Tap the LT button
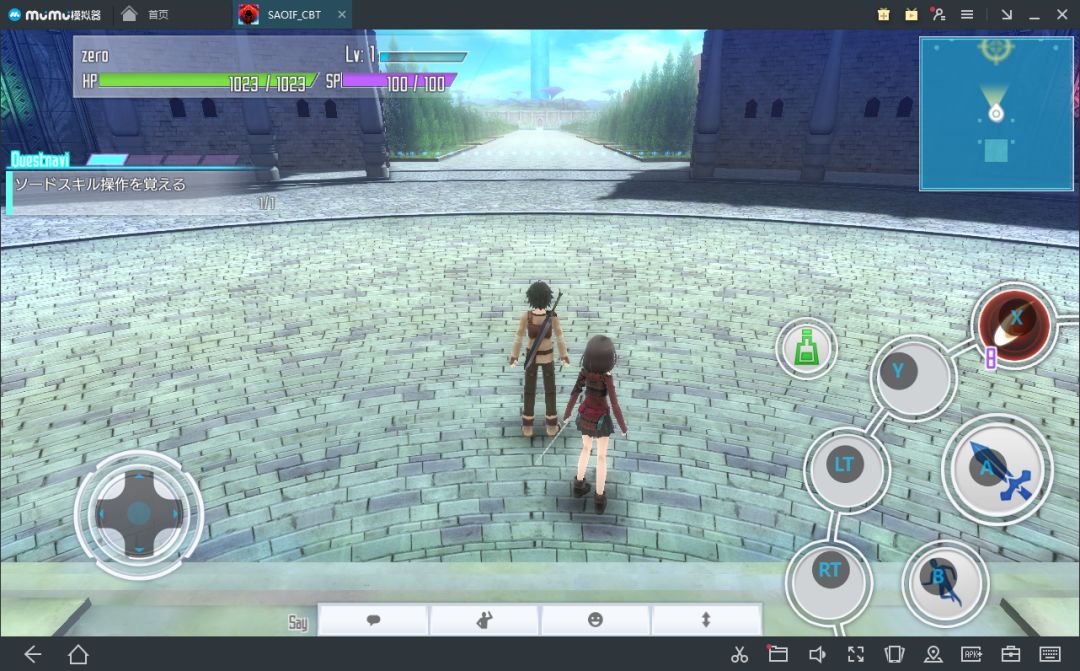Viewport: 1080px width, 671px height. [x=847, y=469]
